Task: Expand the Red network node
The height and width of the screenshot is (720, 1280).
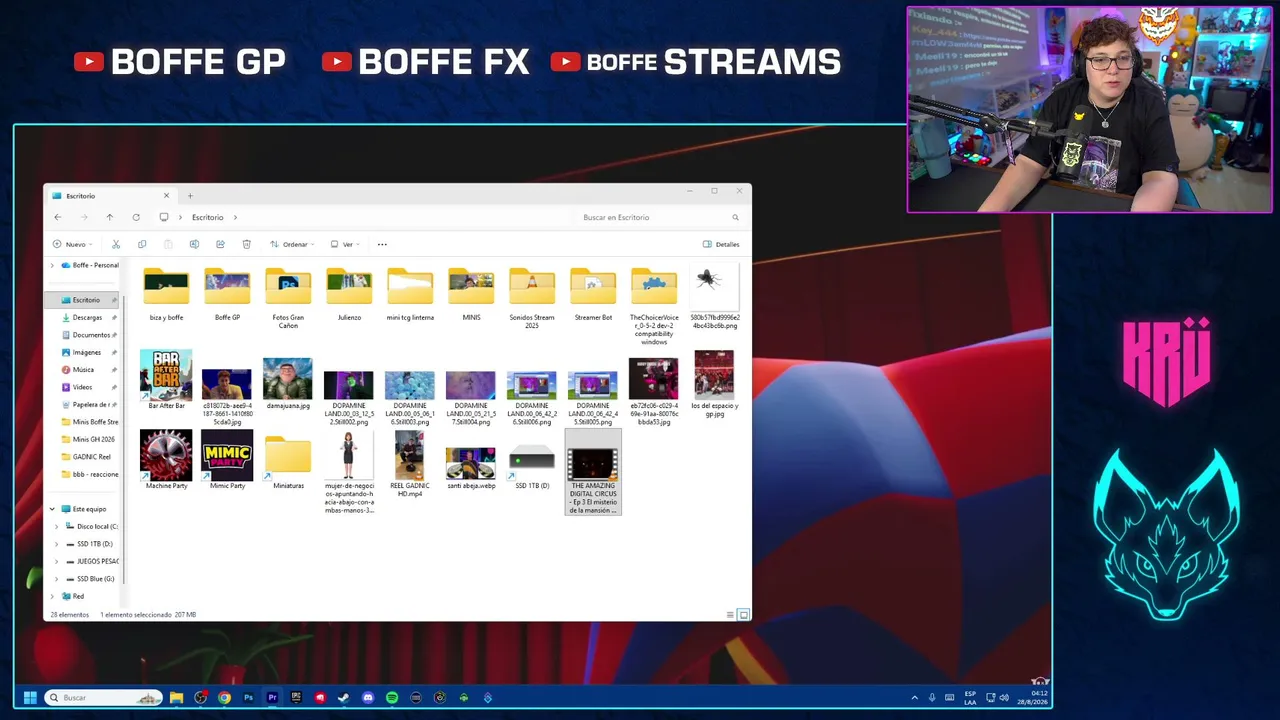Action: 52,596
